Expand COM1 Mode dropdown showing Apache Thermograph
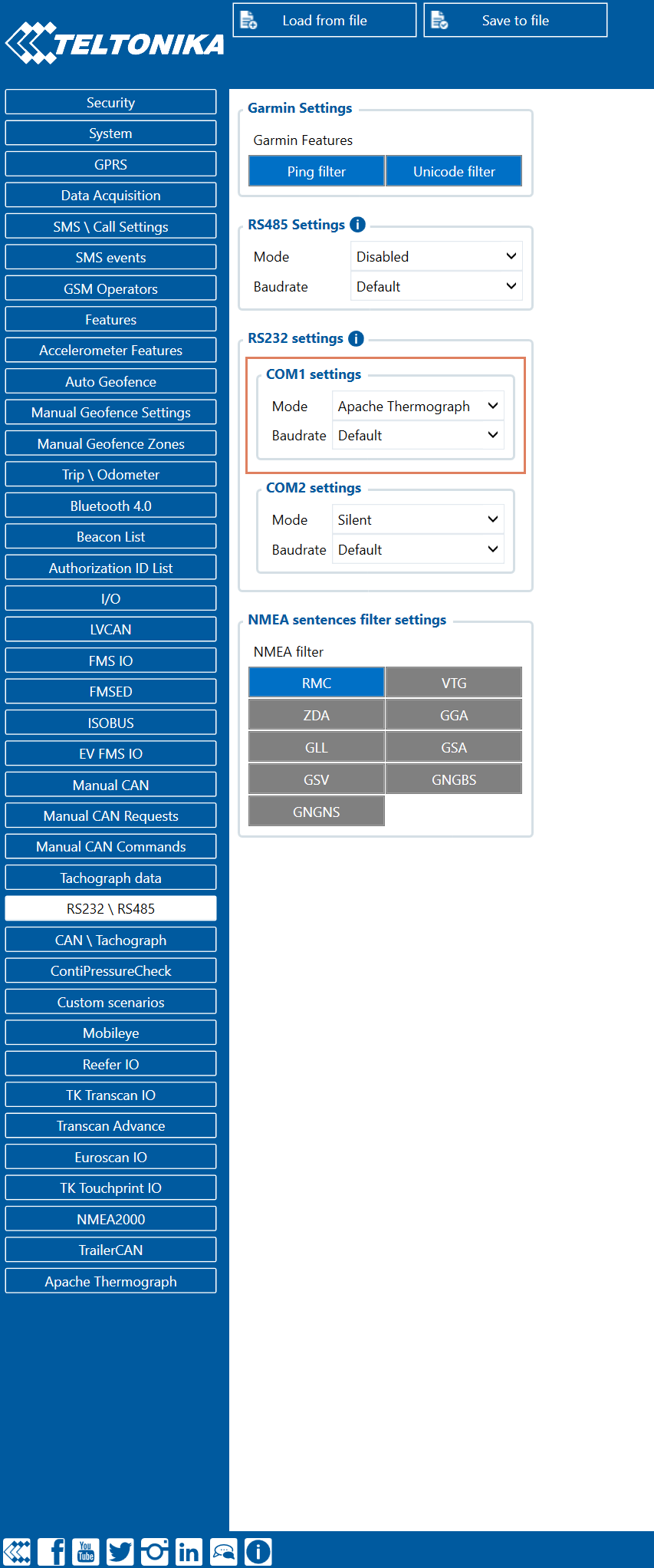Screen dimensions: 654x1568 (x=418, y=406)
